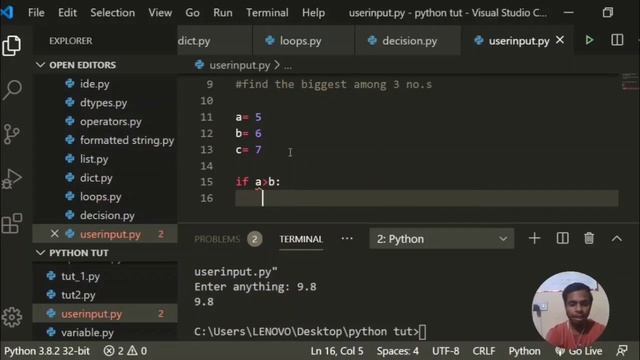Place cursor on code line 15
The height and width of the screenshot is (360, 640).
[x=426, y=182]
